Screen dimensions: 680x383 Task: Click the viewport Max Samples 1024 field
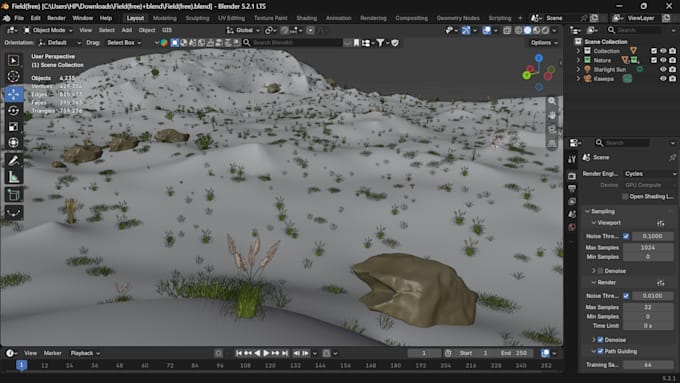click(x=648, y=248)
